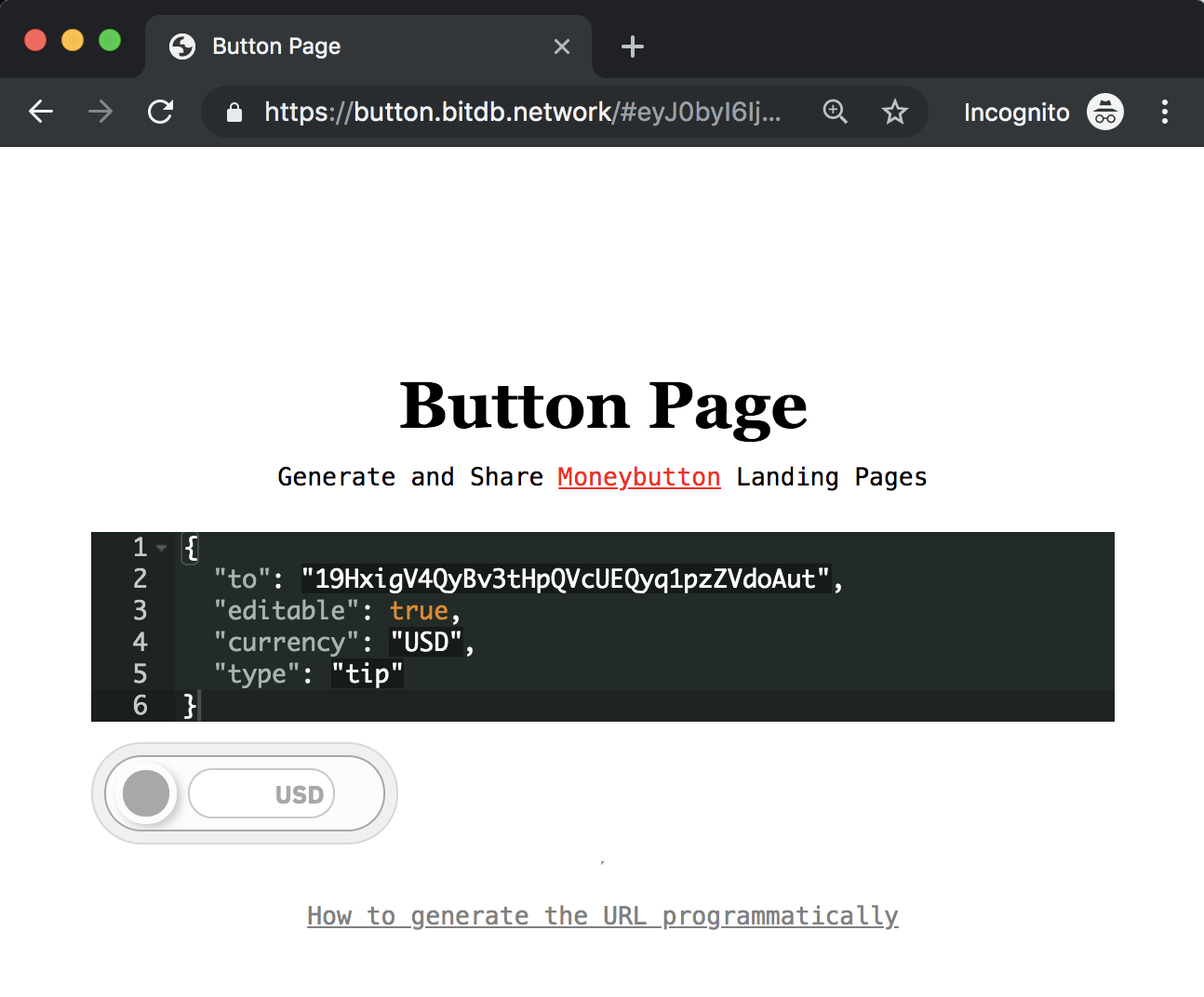This screenshot has height=997, width=1204.
Task: Open a new browser tab
Action: (x=632, y=46)
